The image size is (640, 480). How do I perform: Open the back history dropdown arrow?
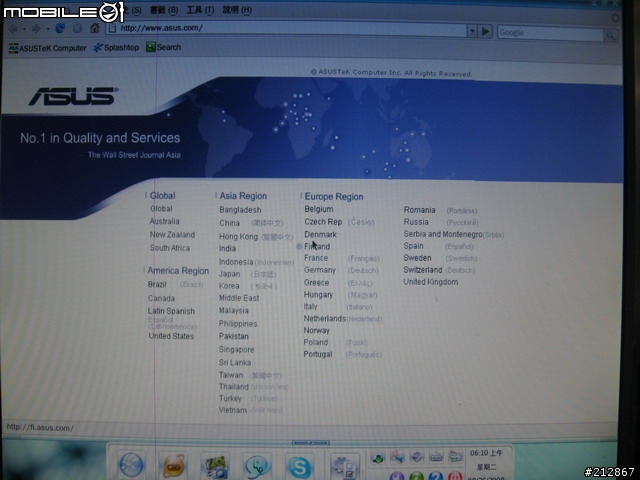click(x=24, y=29)
